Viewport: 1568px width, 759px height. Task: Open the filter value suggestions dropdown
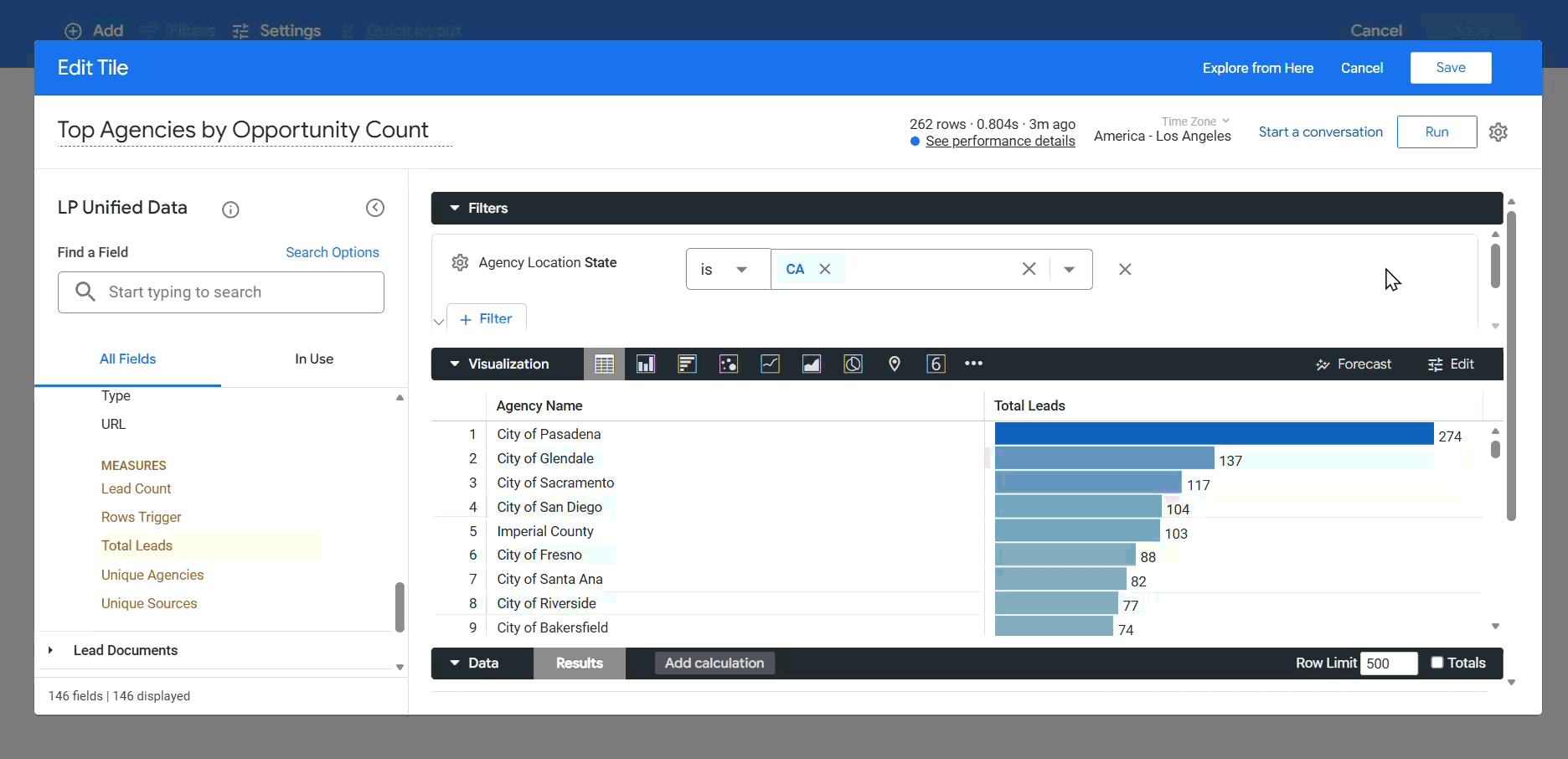tap(1069, 269)
